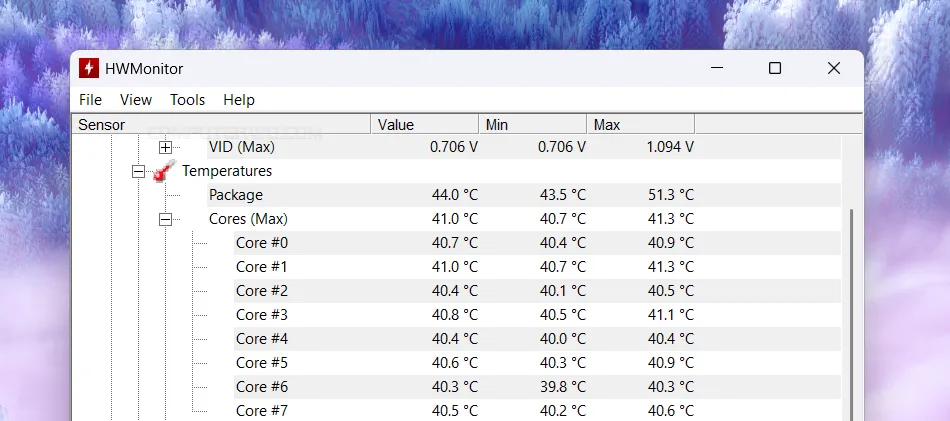Click the vertical scrollbar thumb

851,315
